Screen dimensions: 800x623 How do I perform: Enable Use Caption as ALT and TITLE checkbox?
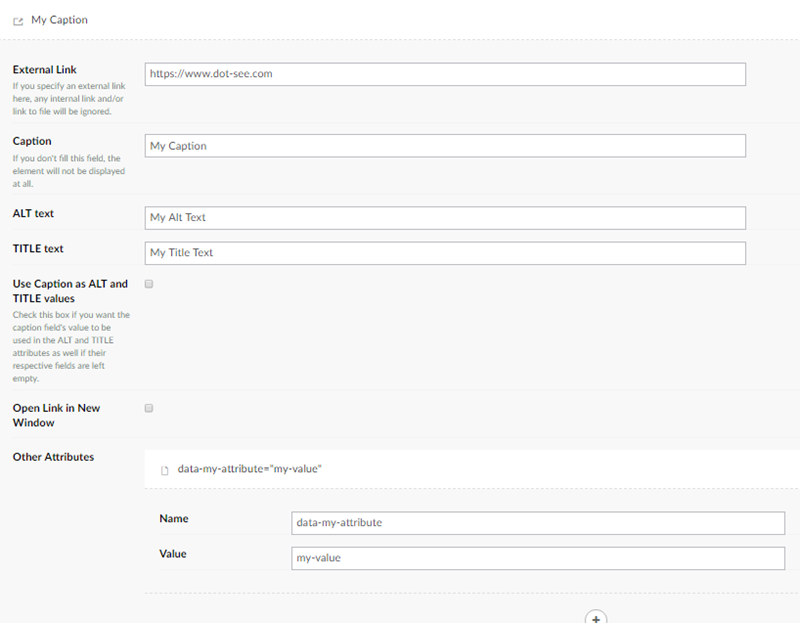click(x=149, y=284)
